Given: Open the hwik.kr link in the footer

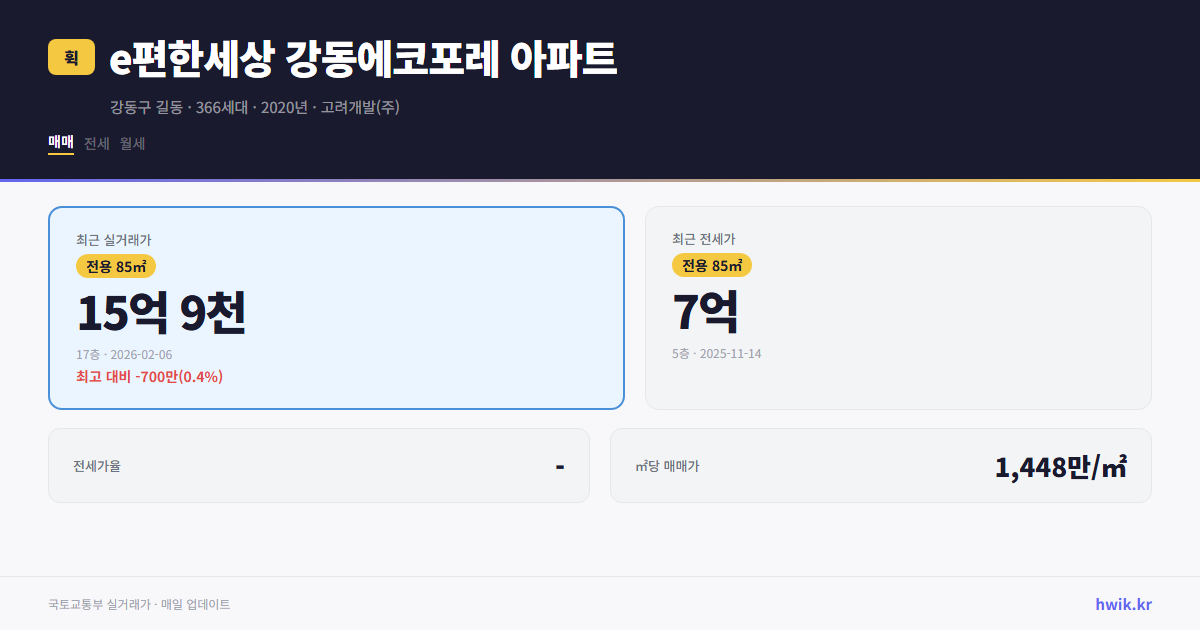Looking at the screenshot, I should pyautogui.click(x=1123, y=604).
